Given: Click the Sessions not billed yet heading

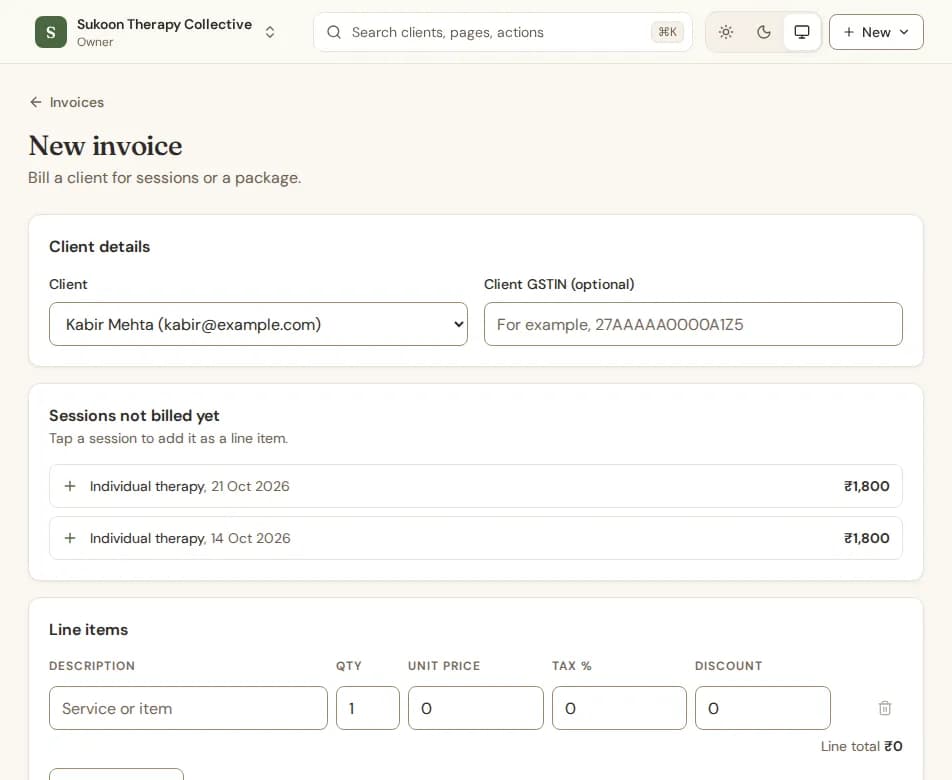Looking at the screenshot, I should (x=134, y=416).
